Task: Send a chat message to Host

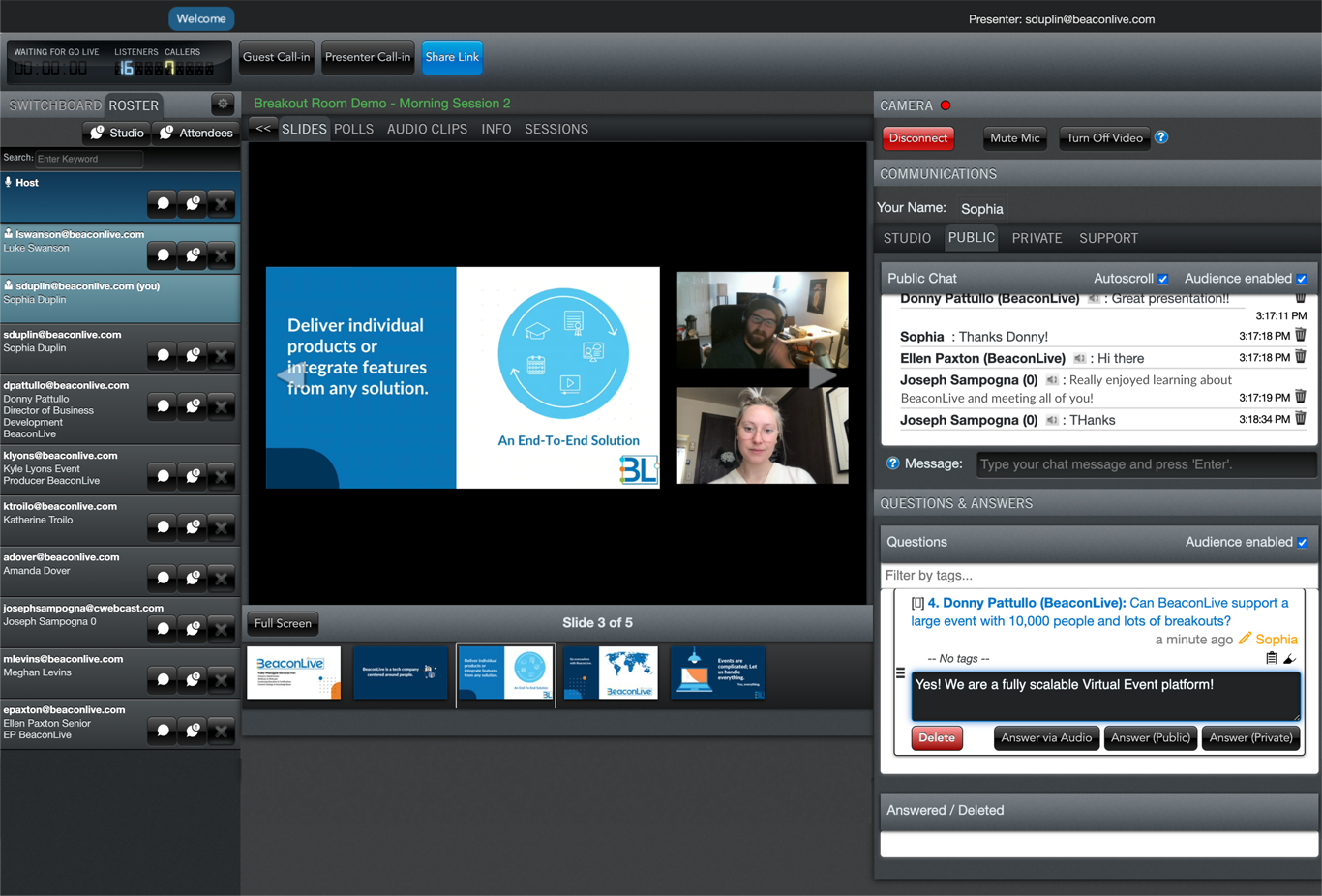Action: (163, 204)
